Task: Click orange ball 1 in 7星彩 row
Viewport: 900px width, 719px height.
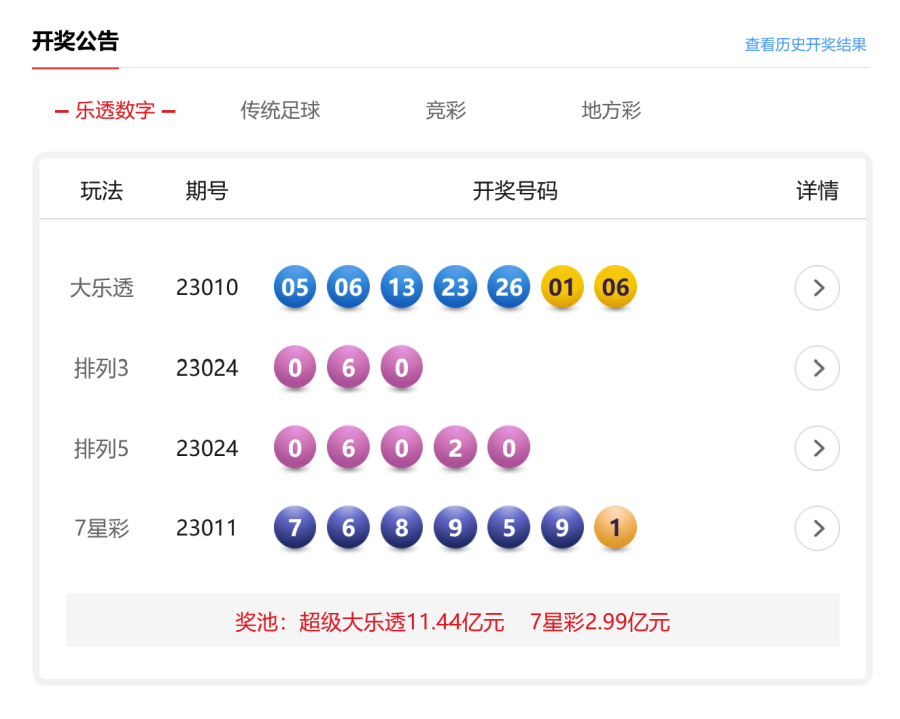Action: [615, 528]
